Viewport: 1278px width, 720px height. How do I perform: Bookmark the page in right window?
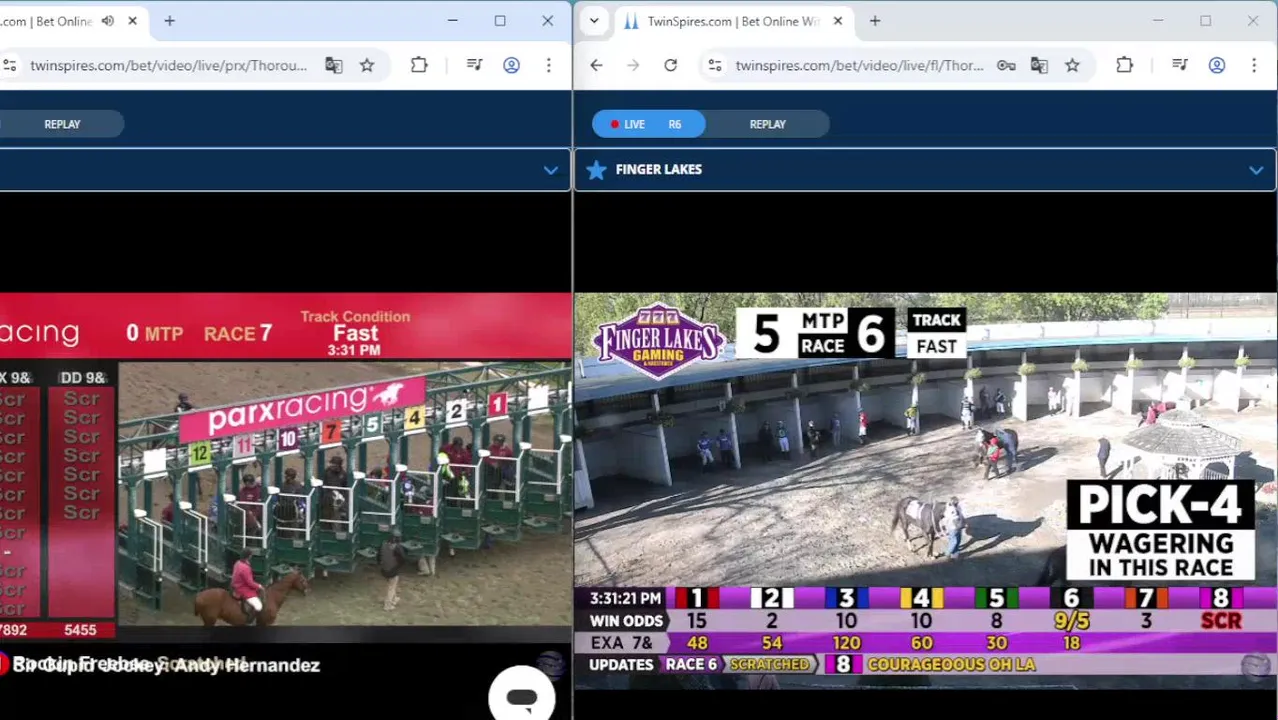(1072, 65)
